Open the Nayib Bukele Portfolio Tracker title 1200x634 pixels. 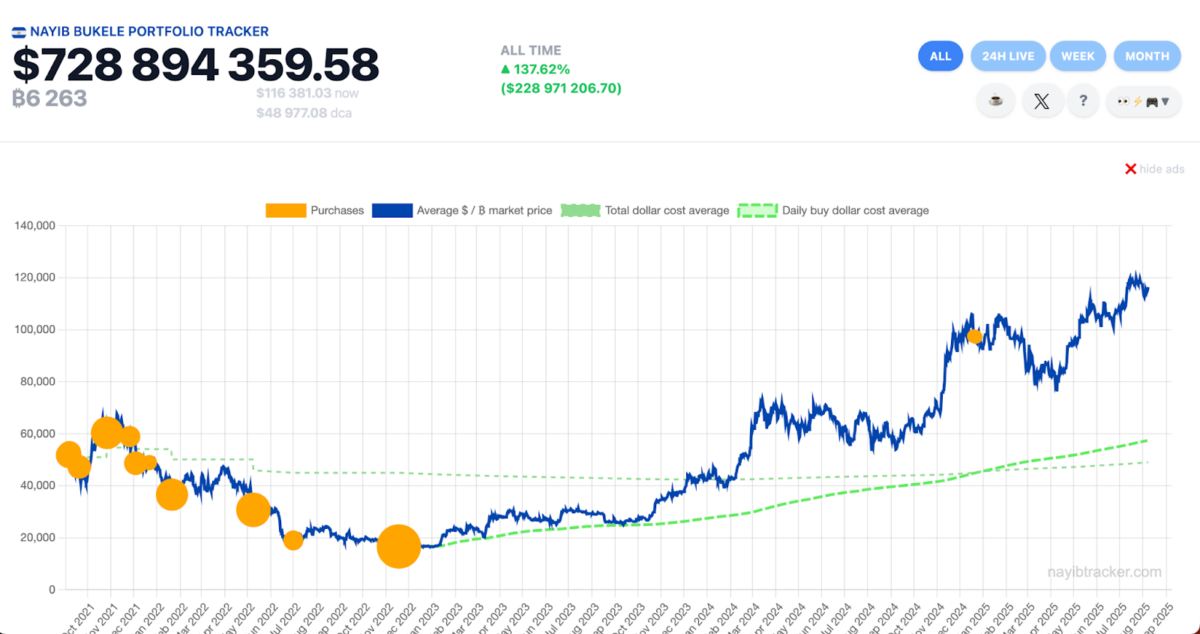(149, 32)
